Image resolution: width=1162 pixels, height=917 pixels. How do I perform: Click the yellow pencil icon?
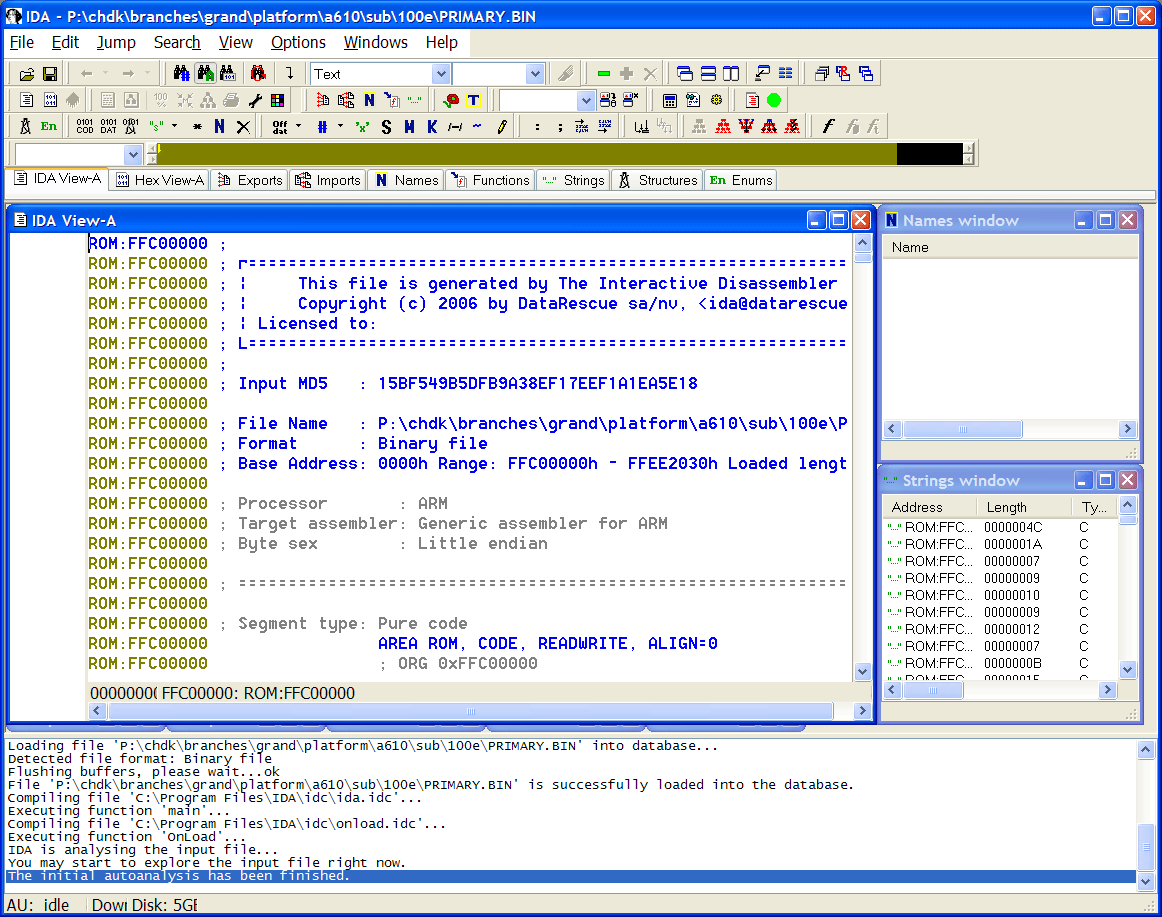(502, 126)
